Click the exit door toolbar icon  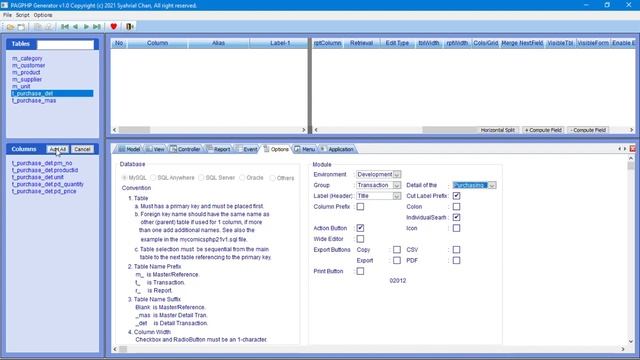click(130, 27)
